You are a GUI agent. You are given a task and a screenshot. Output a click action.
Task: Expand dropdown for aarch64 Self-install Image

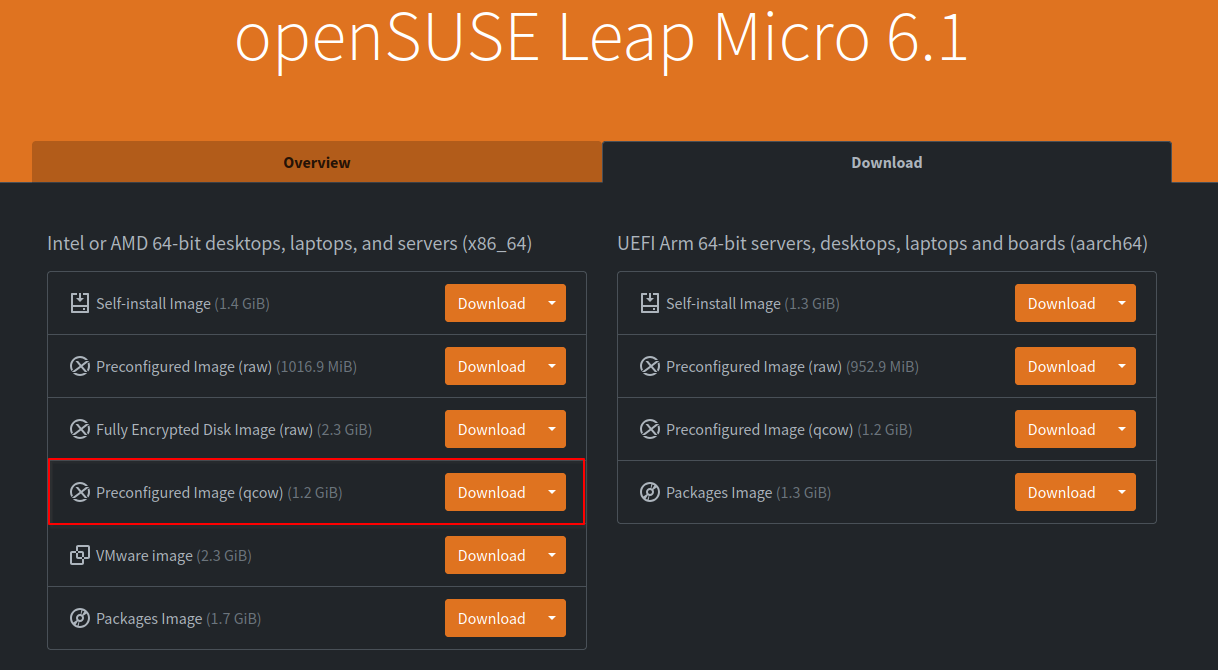[x=1122, y=303]
